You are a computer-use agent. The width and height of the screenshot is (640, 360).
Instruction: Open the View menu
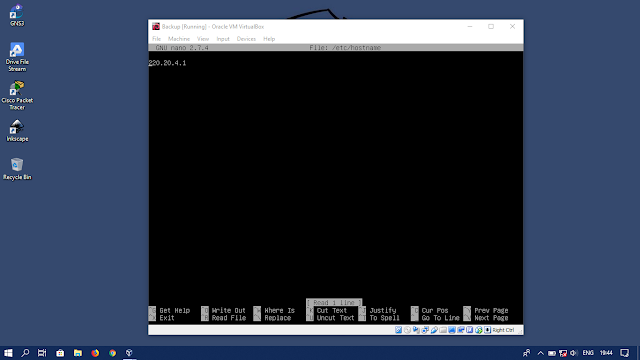point(203,39)
